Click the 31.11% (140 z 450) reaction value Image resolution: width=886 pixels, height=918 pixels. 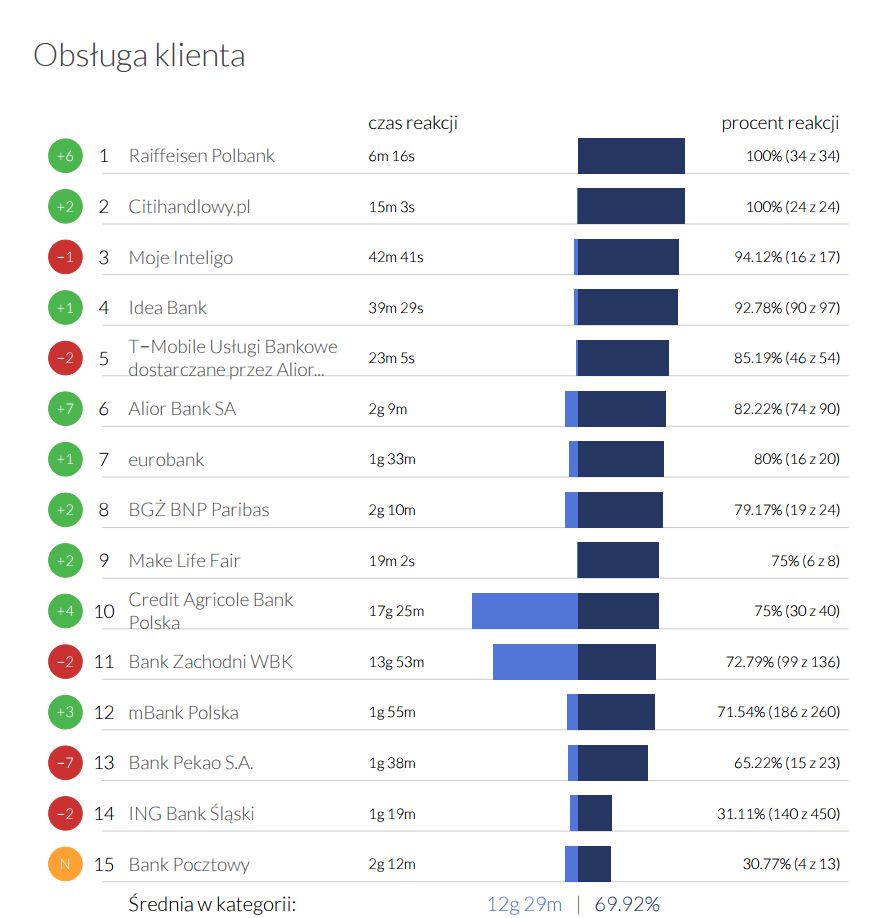(778, 814)
